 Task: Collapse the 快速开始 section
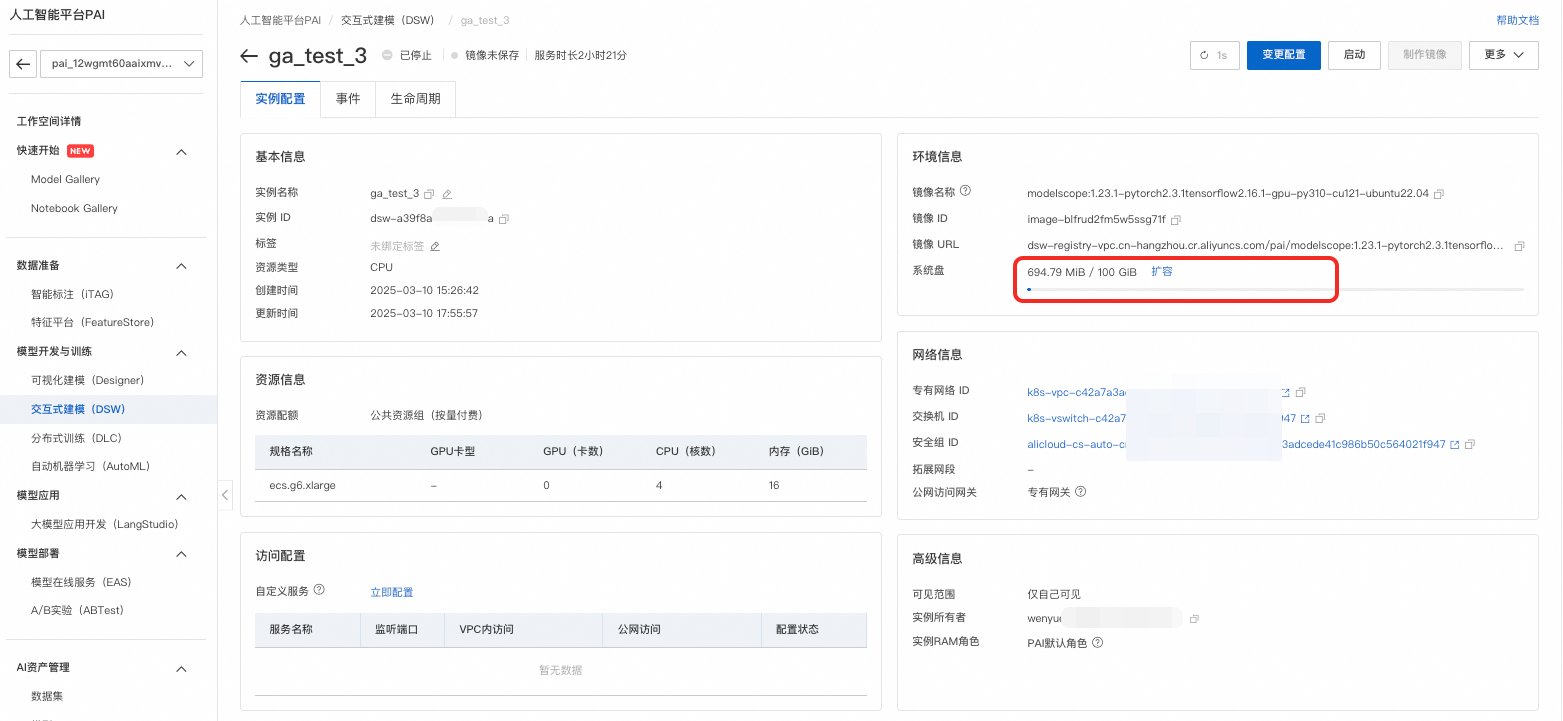pyautogui.click(x=181, y=152)
